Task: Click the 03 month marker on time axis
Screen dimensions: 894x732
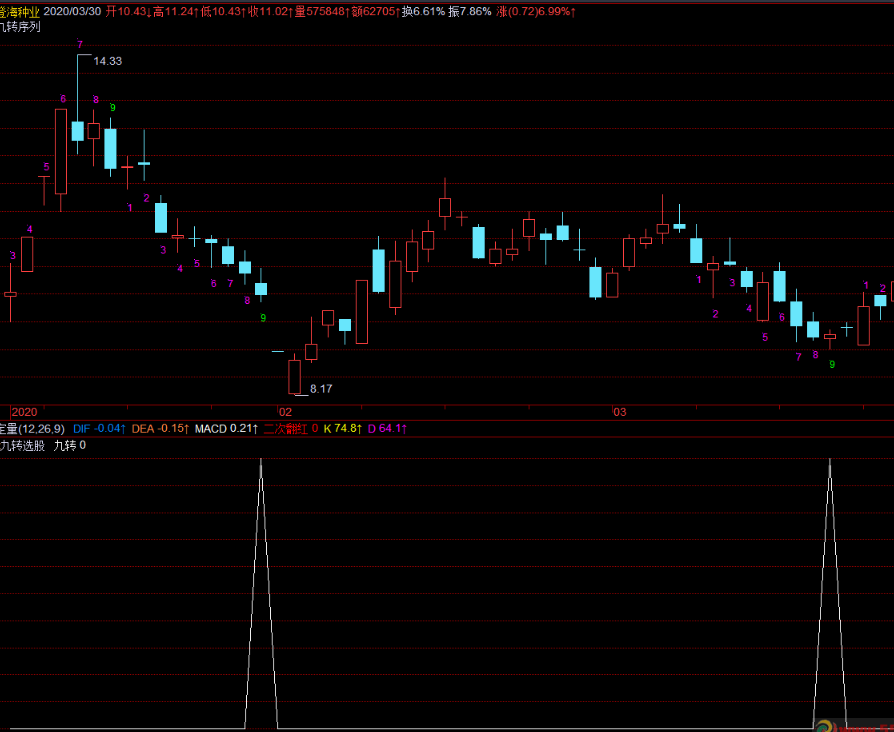Action: pyautogui.click(x=619, y=412)
